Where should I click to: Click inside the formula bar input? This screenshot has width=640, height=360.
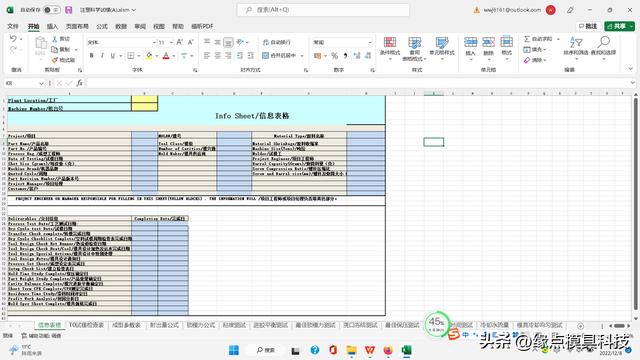coord(357,83)
